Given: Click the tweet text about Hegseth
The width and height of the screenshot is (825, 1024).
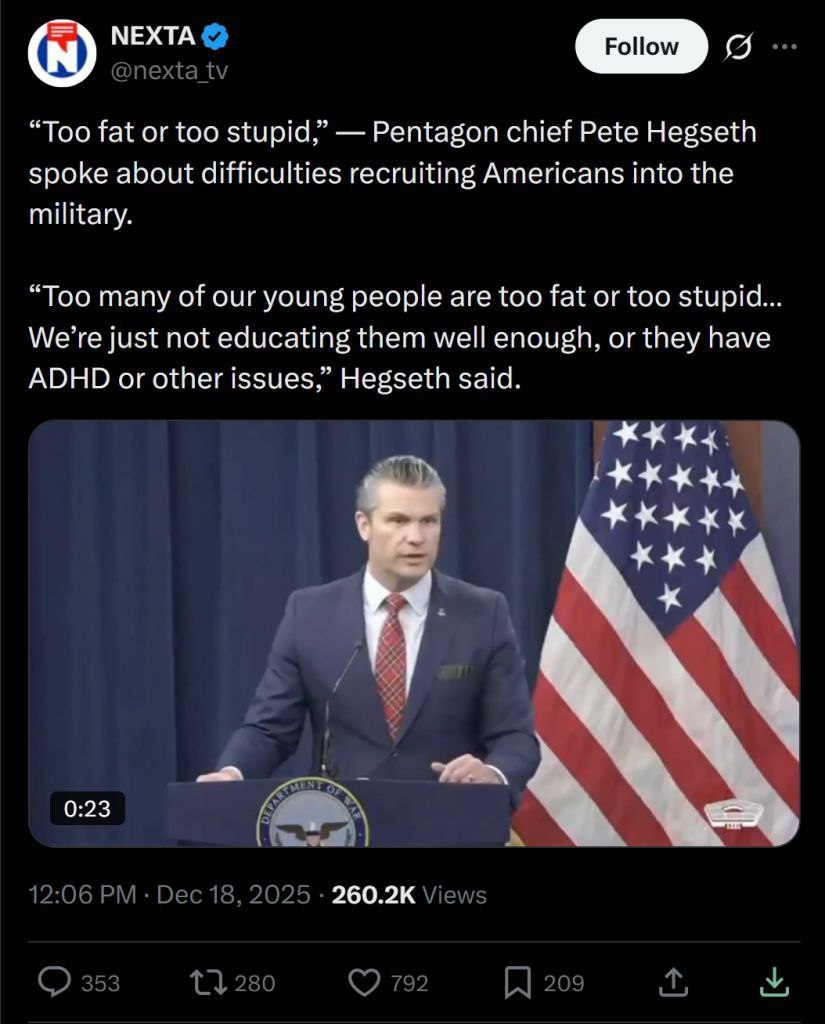Looking at the screenshot, I should (x=405, y=255).
